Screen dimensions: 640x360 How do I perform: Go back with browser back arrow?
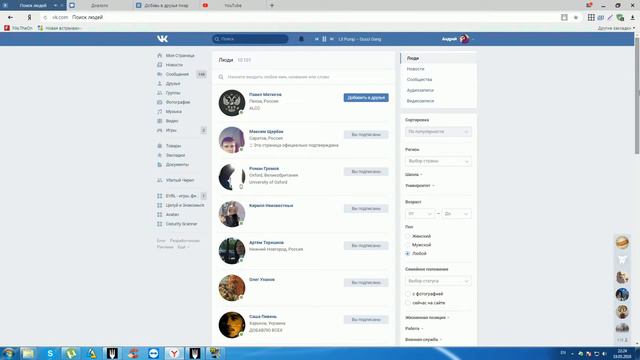(x=10, y=17)
